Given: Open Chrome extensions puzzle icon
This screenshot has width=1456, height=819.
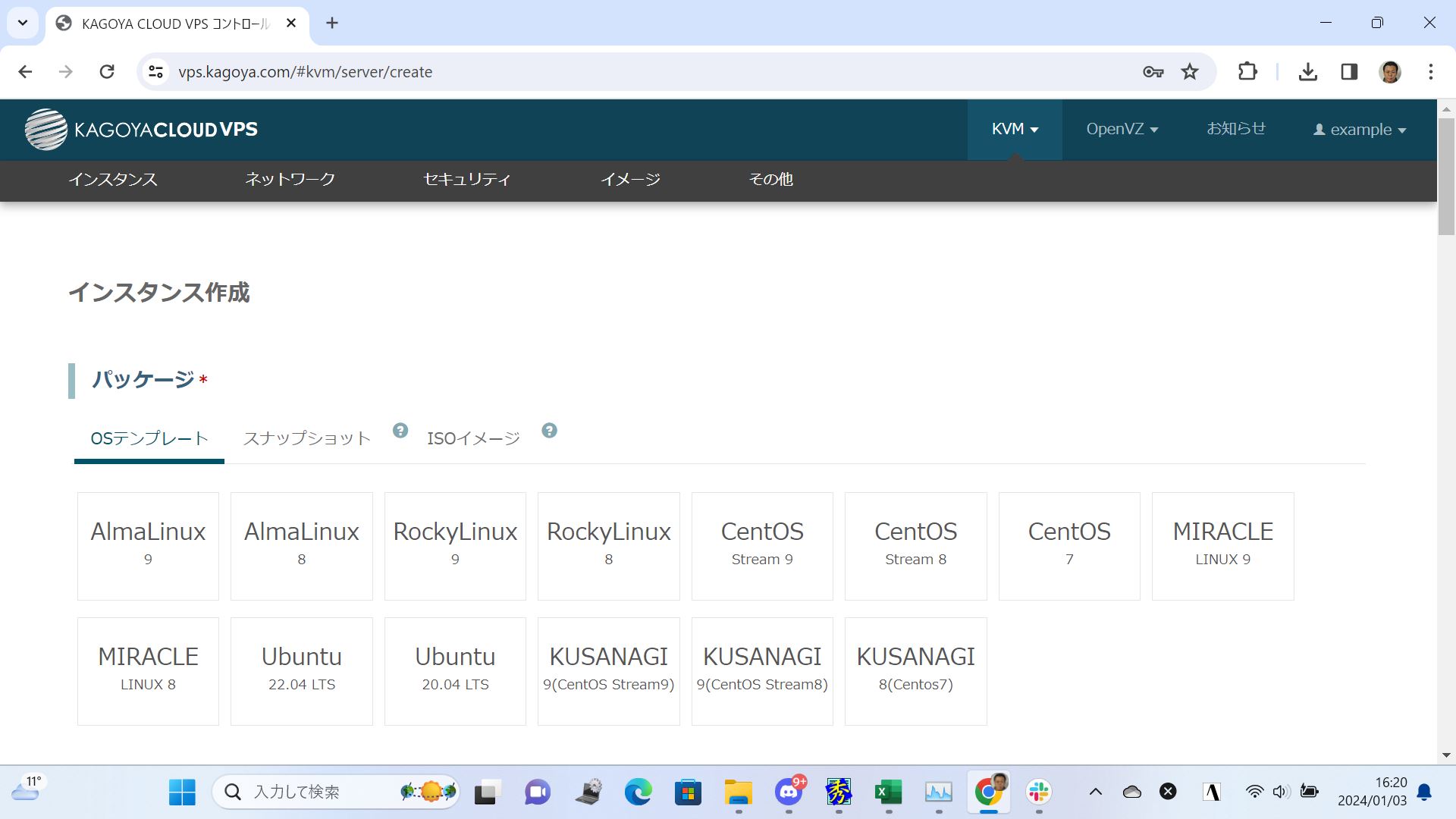Looking at the screenshot, I should pos(1247,72).
